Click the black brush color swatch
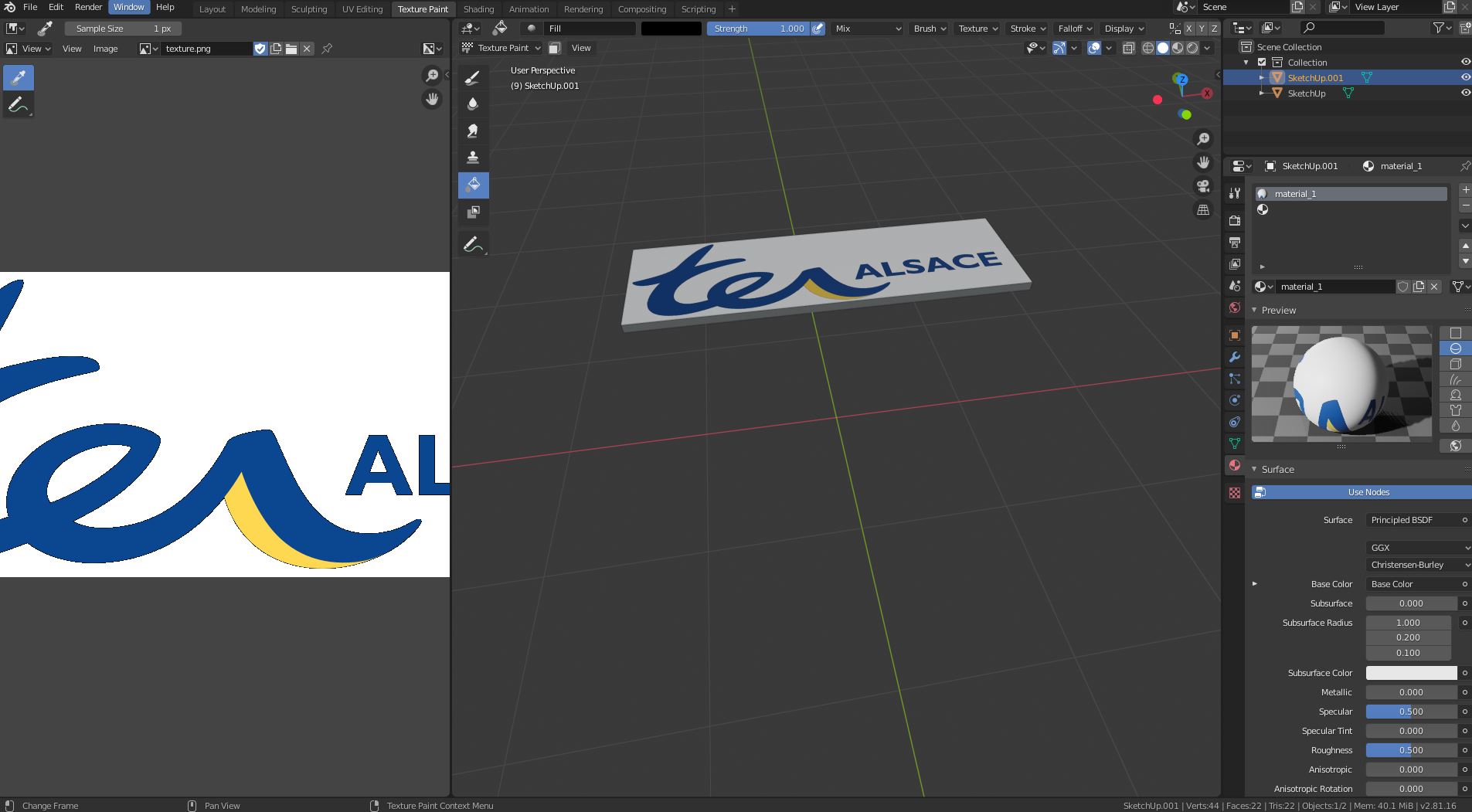1472x812 pixels. (x=671, y=29)
